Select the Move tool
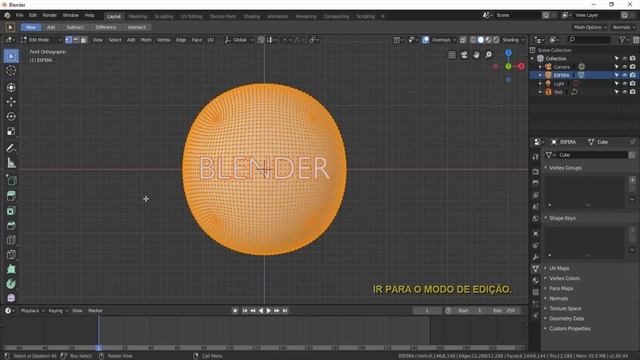640x360 pixels. [11, 102]
